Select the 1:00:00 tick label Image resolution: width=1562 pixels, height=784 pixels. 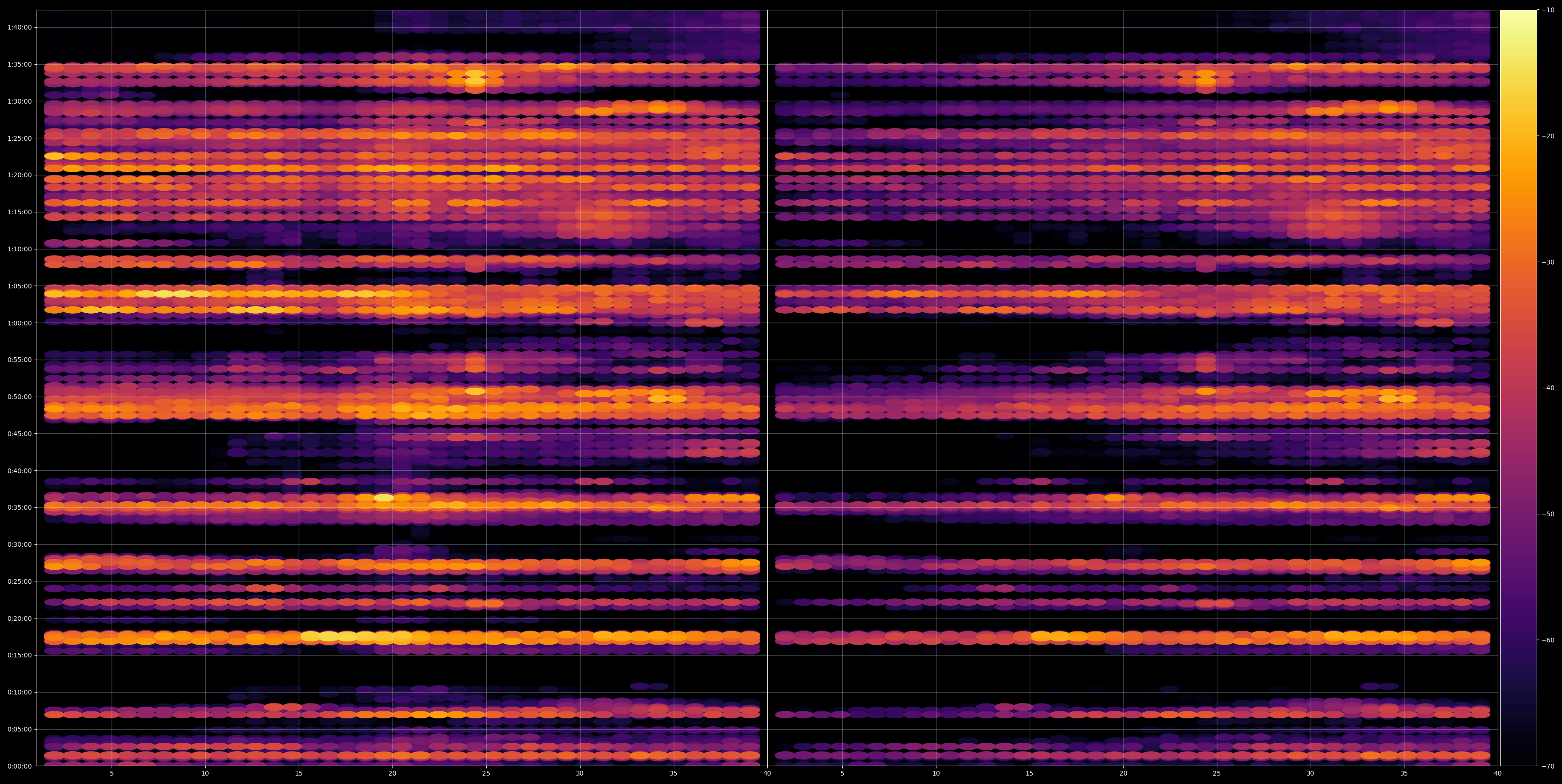(19, 323)
